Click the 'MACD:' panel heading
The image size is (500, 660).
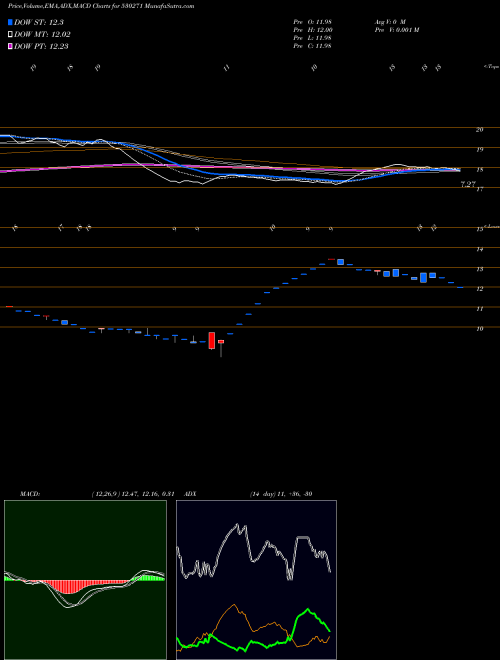[29, 494]
